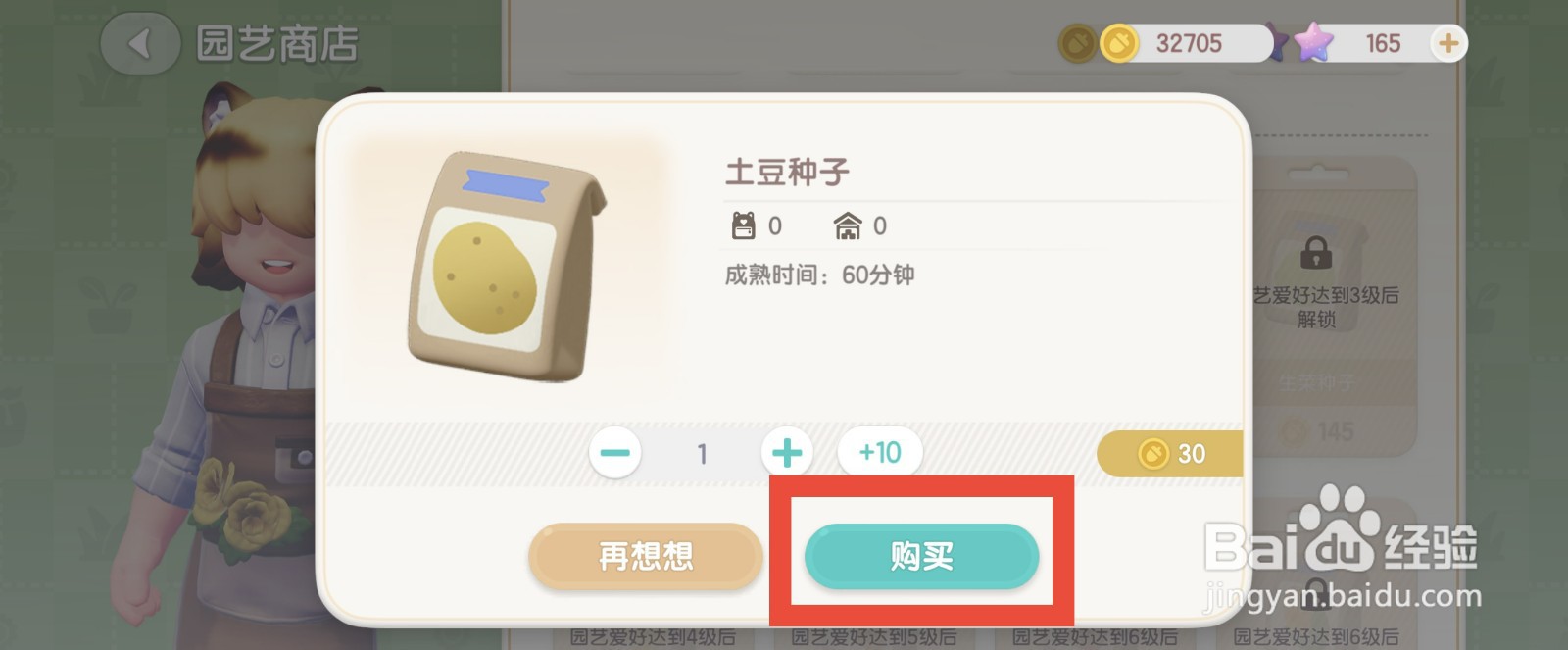Open the jingyan.baidu.com watermark link
1568x650 pixels.
pyautogui.click(x=1343, y=594)
